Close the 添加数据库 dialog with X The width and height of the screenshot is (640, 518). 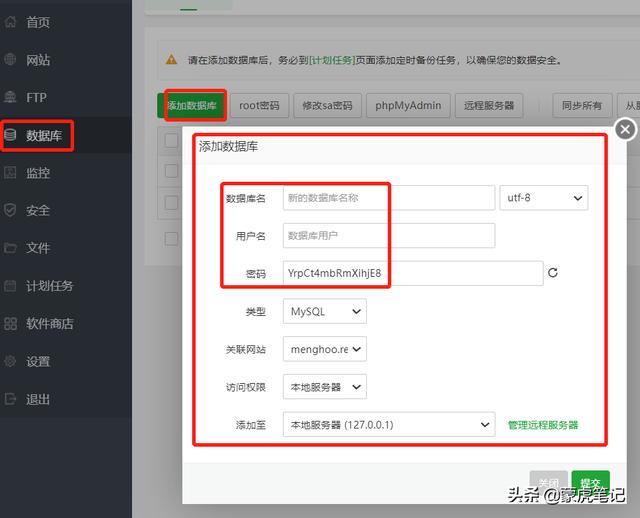tap(625, 130)
